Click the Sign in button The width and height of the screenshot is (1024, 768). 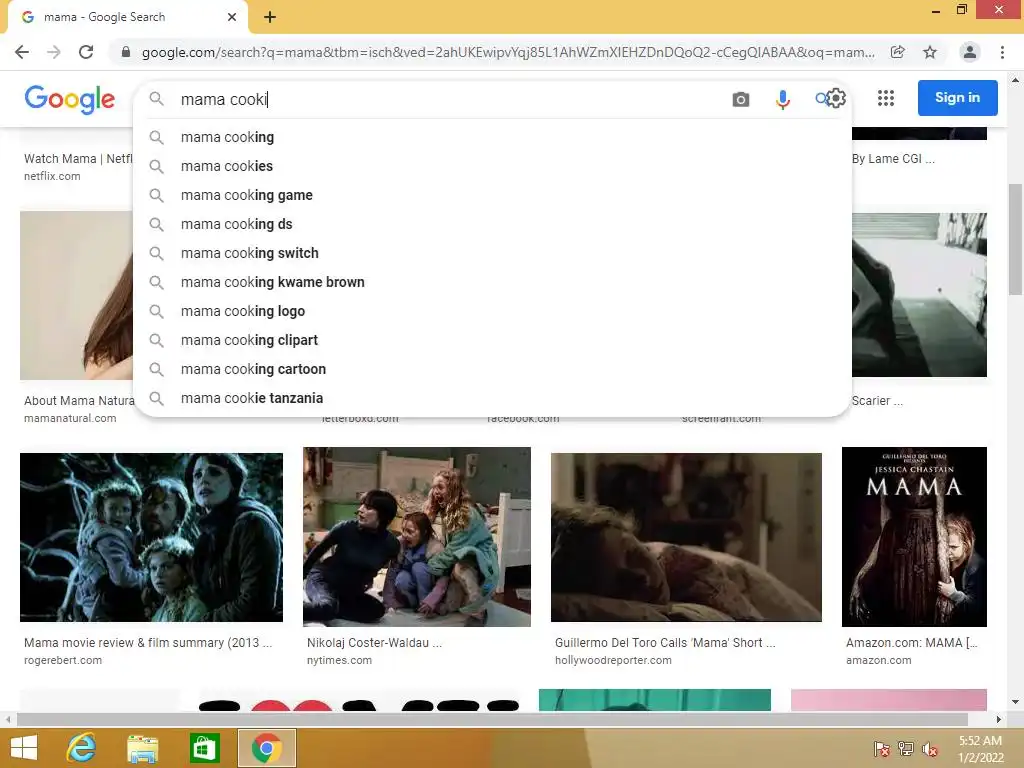click(957, 98)
